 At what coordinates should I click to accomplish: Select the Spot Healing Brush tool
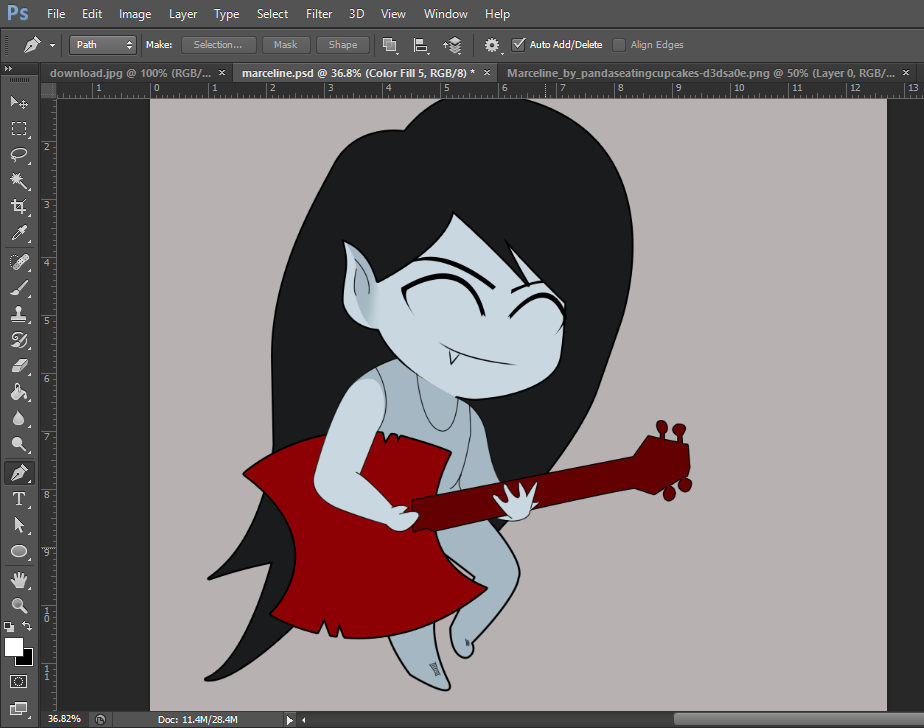[19, 262]
